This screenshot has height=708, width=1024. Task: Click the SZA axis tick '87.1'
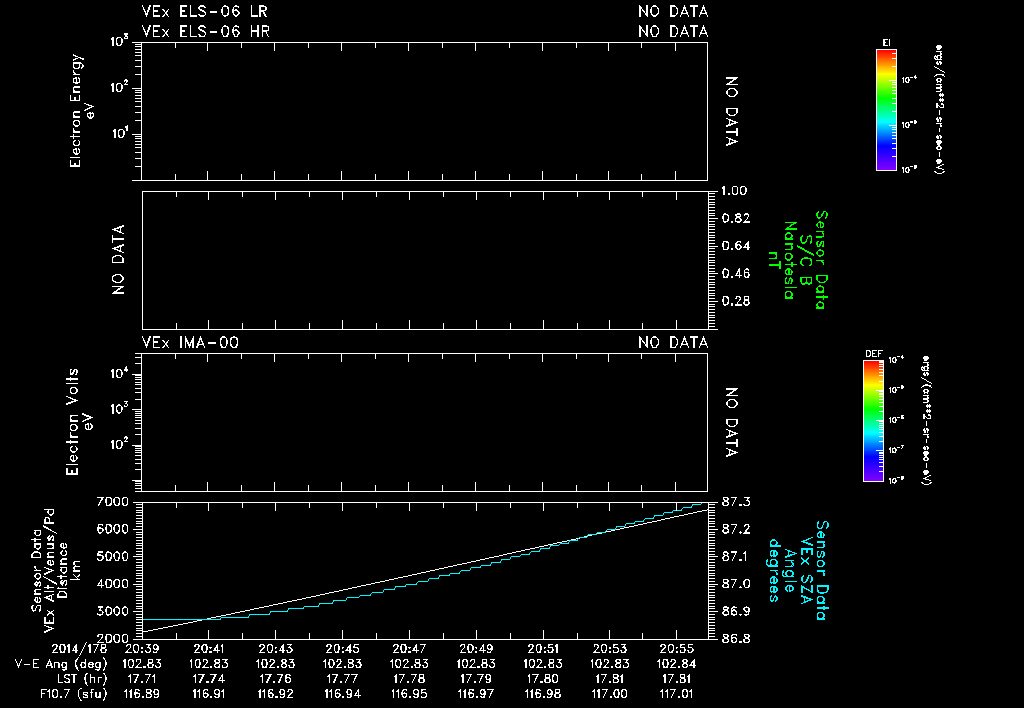coord(736,557)
